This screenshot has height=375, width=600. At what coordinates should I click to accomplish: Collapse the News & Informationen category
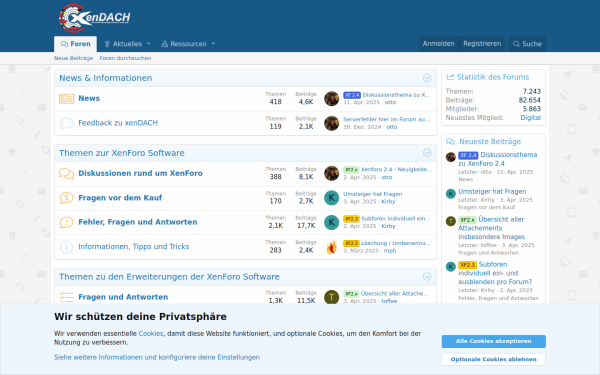(x=427, y=78)
